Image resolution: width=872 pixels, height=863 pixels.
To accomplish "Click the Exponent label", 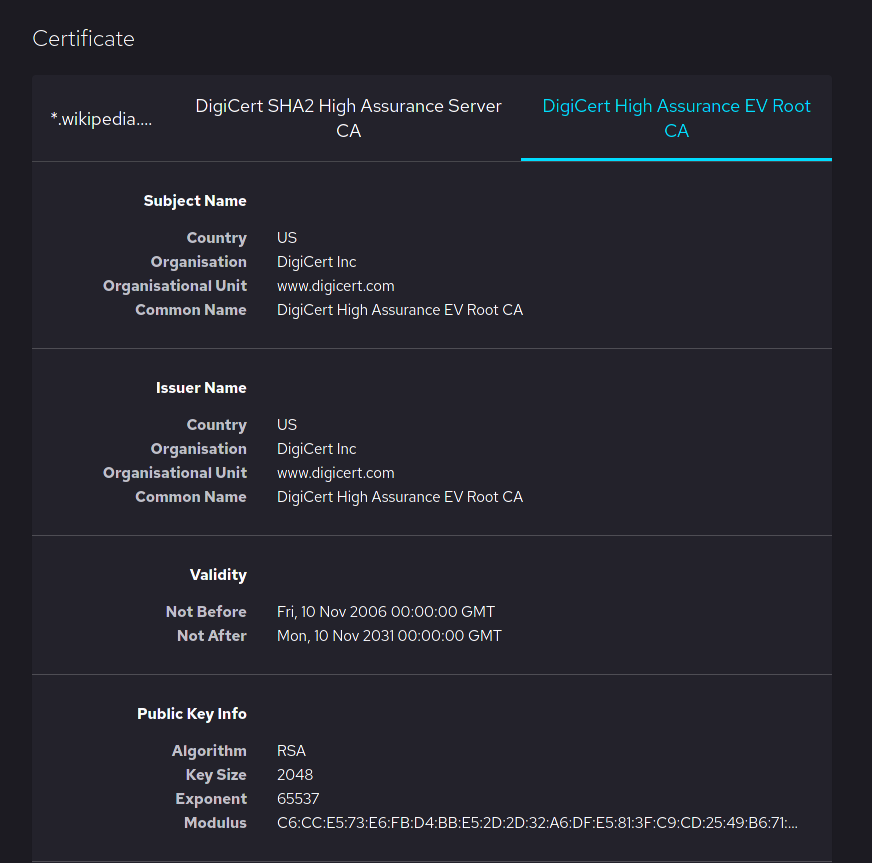I will [211, 798].
